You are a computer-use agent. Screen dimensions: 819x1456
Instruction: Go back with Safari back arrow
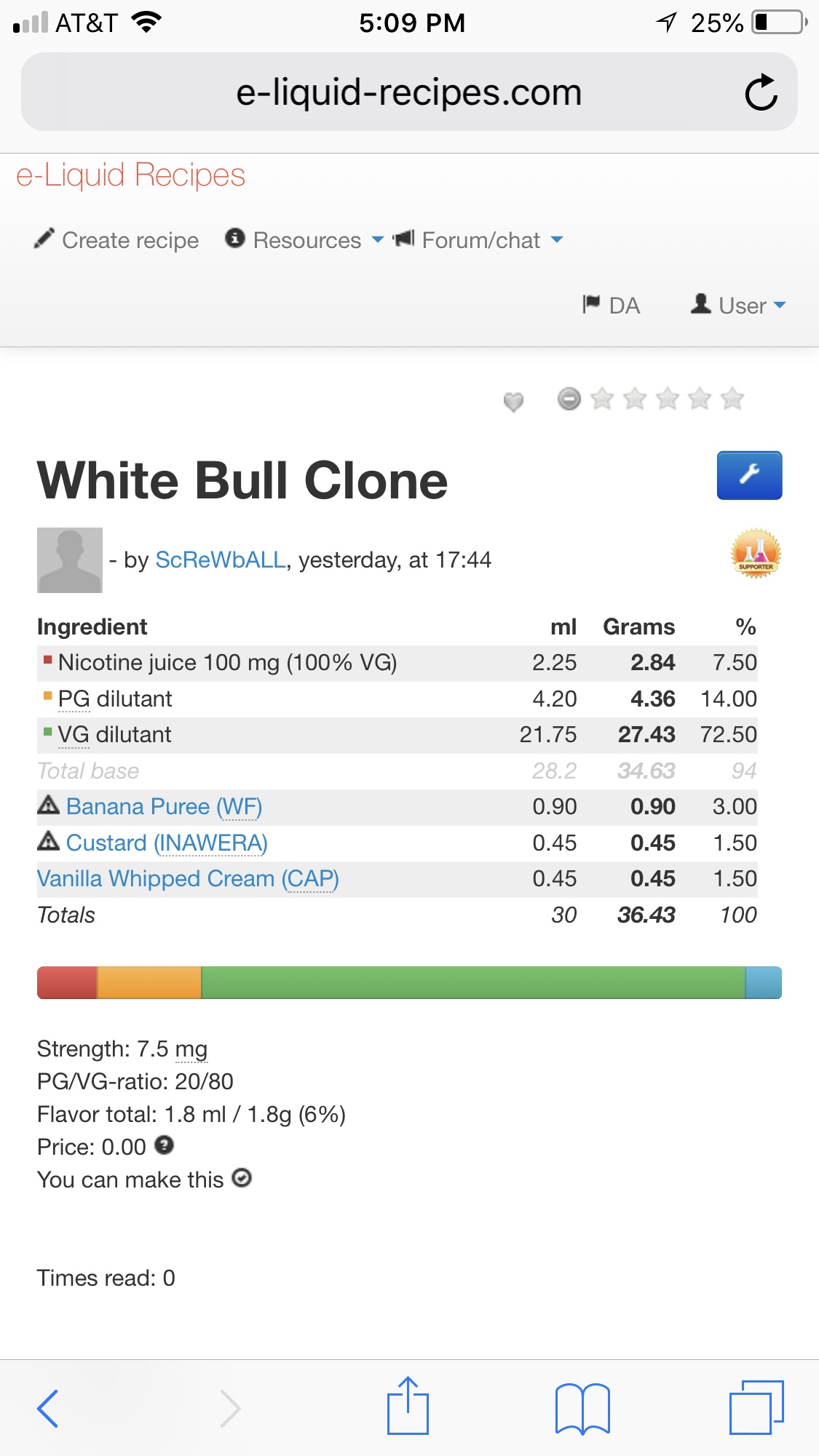point(48,1408)
